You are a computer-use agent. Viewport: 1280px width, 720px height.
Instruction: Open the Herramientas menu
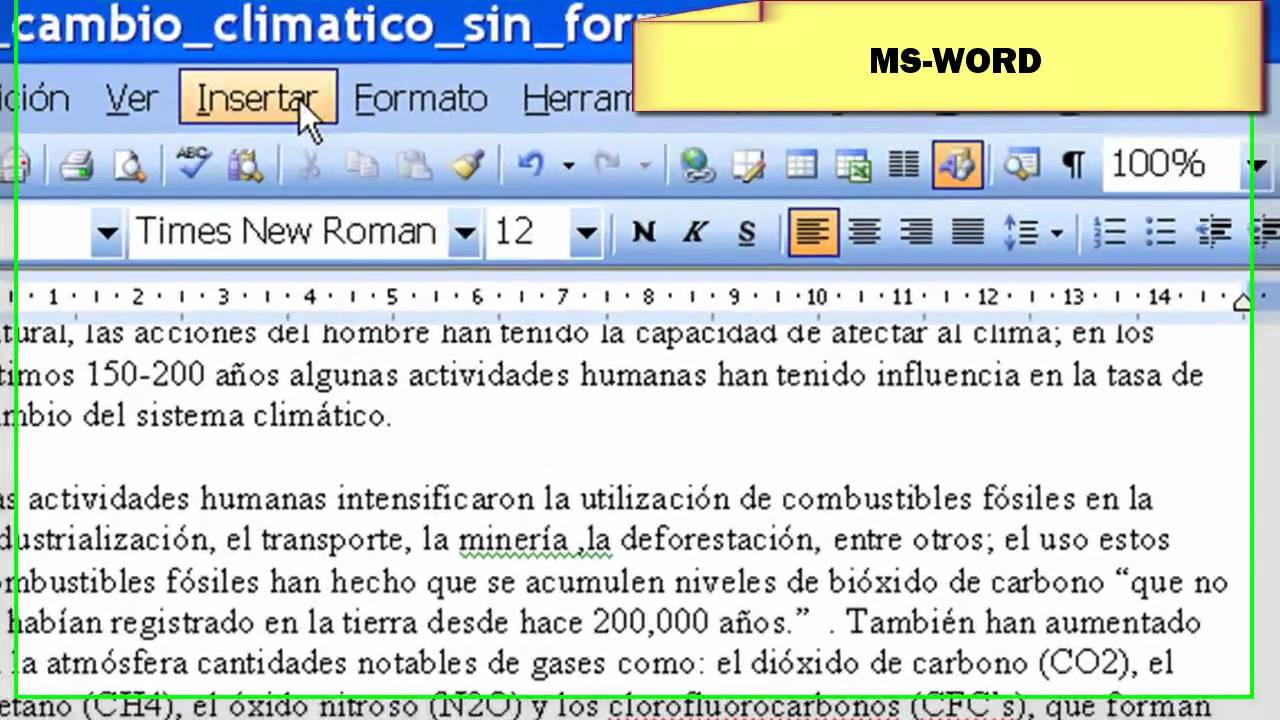(578, 98)
